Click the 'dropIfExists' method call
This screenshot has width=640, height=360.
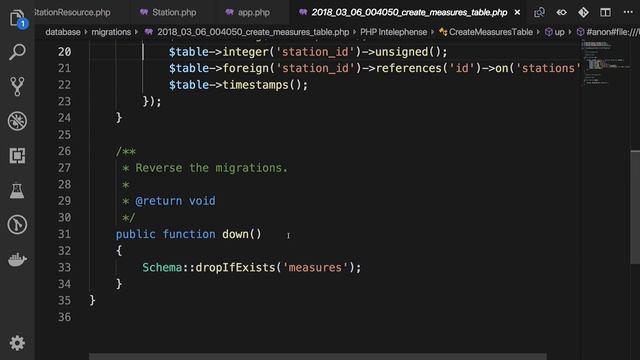click(236, 267)
